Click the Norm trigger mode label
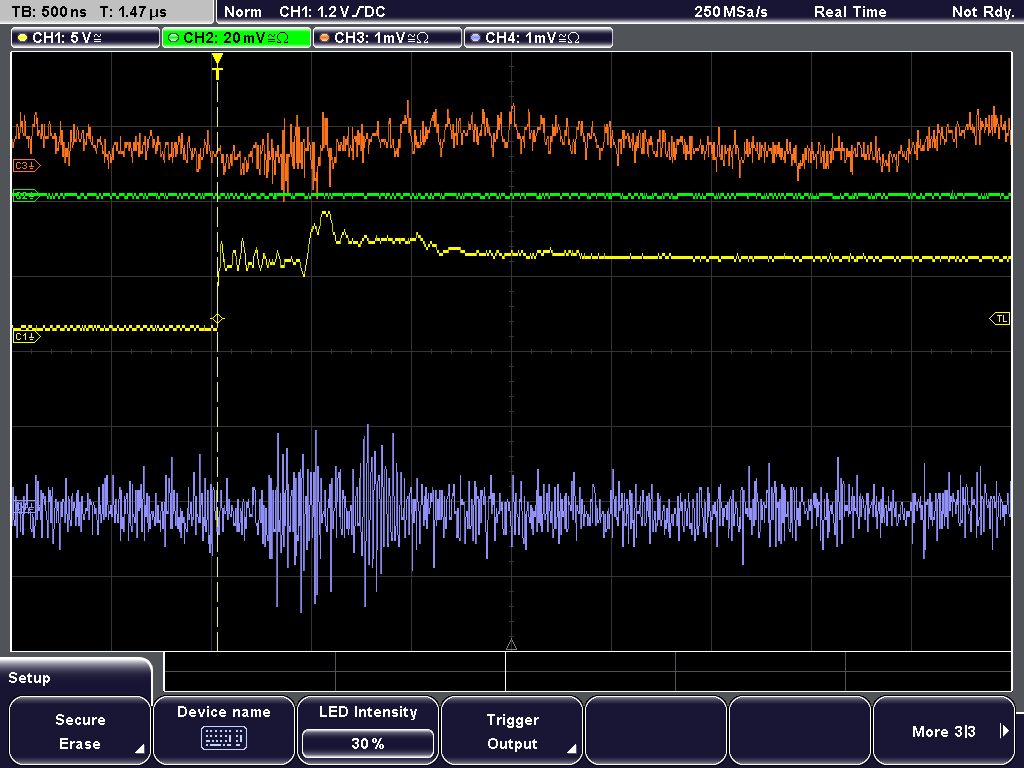The width and height of the screenshot is (1024, 768). pos(243,12)
